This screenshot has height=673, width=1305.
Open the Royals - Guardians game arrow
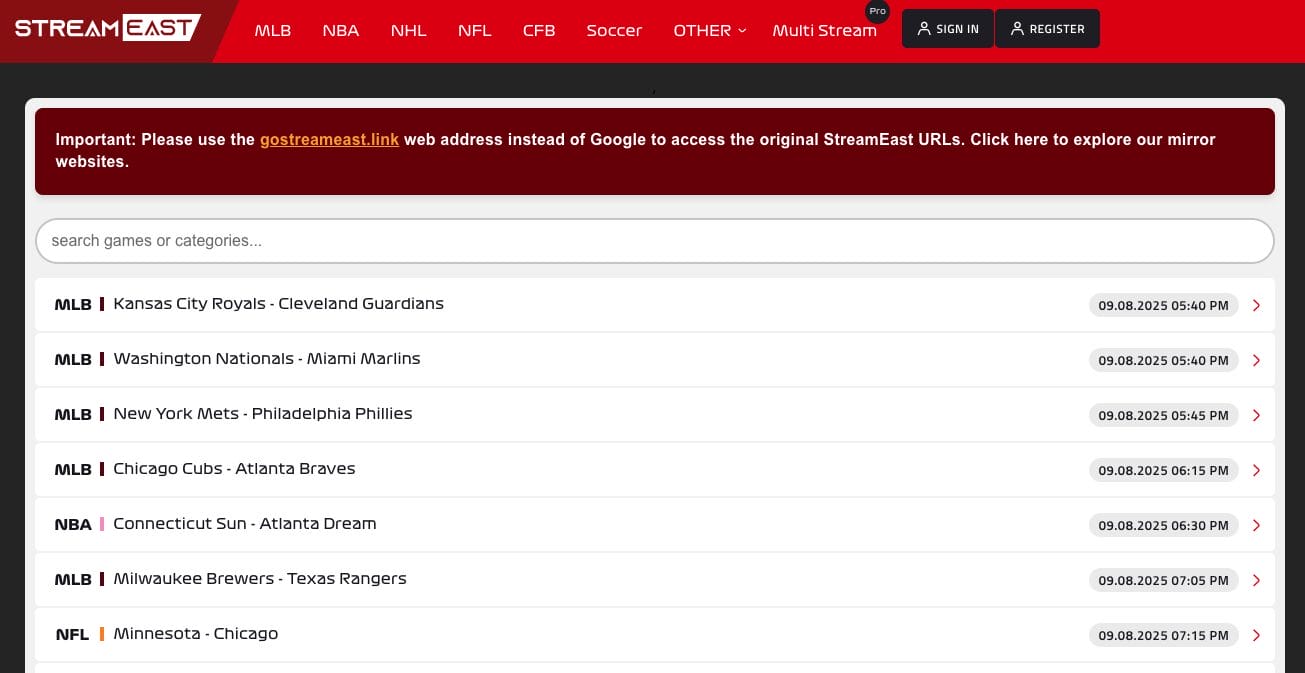click(1256, 305)
